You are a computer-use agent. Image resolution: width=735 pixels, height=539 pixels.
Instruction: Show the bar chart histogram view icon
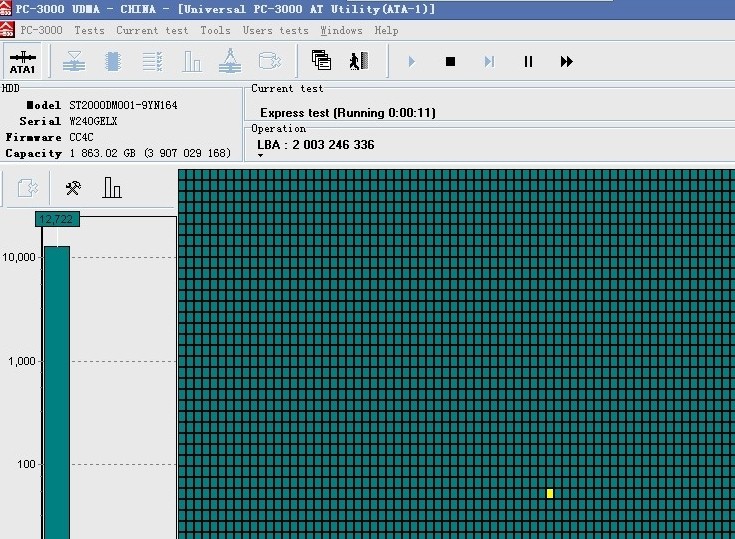pyautogui.click(x=112, y=188)
